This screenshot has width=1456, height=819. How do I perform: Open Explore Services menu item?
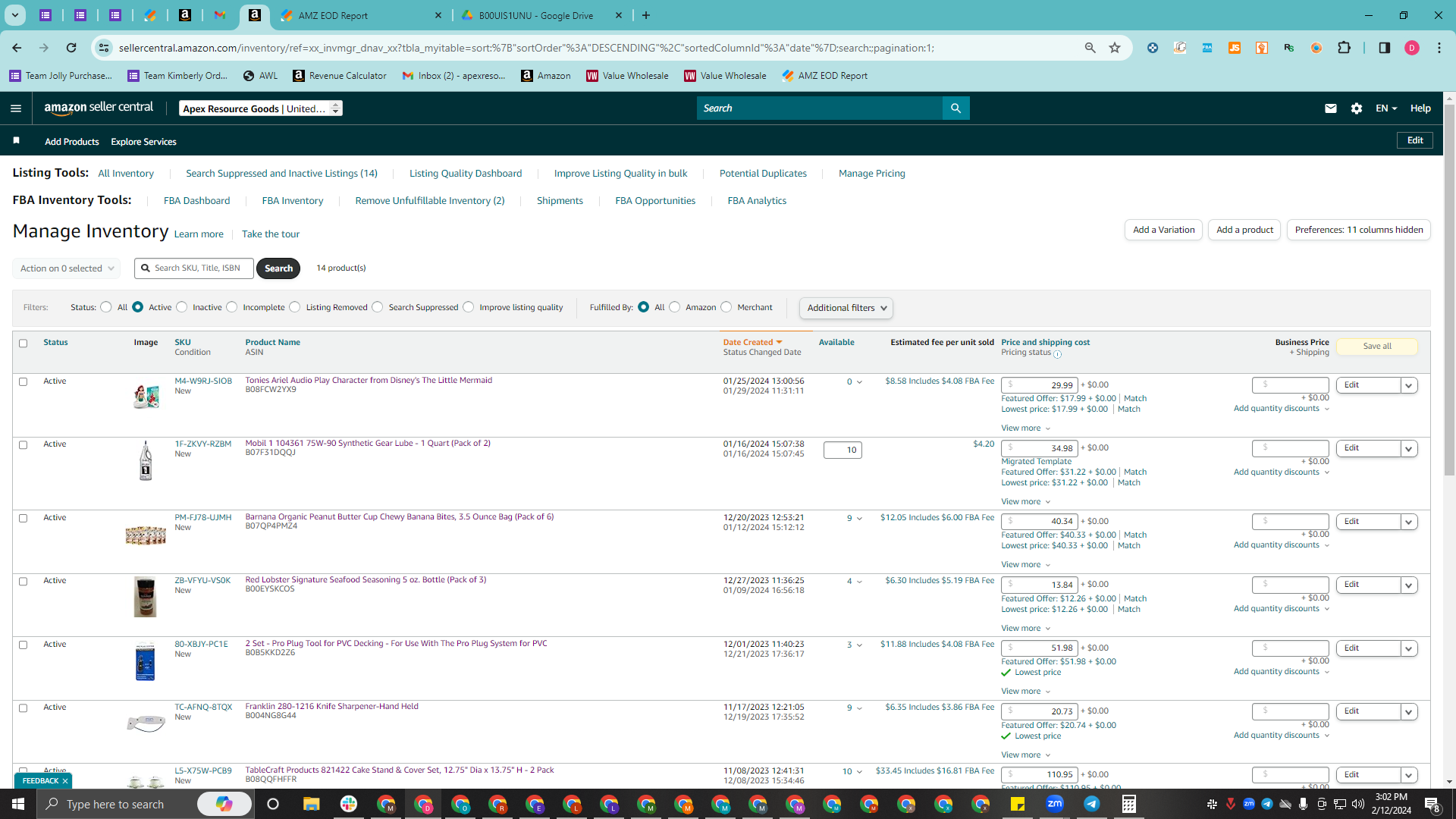143,142
